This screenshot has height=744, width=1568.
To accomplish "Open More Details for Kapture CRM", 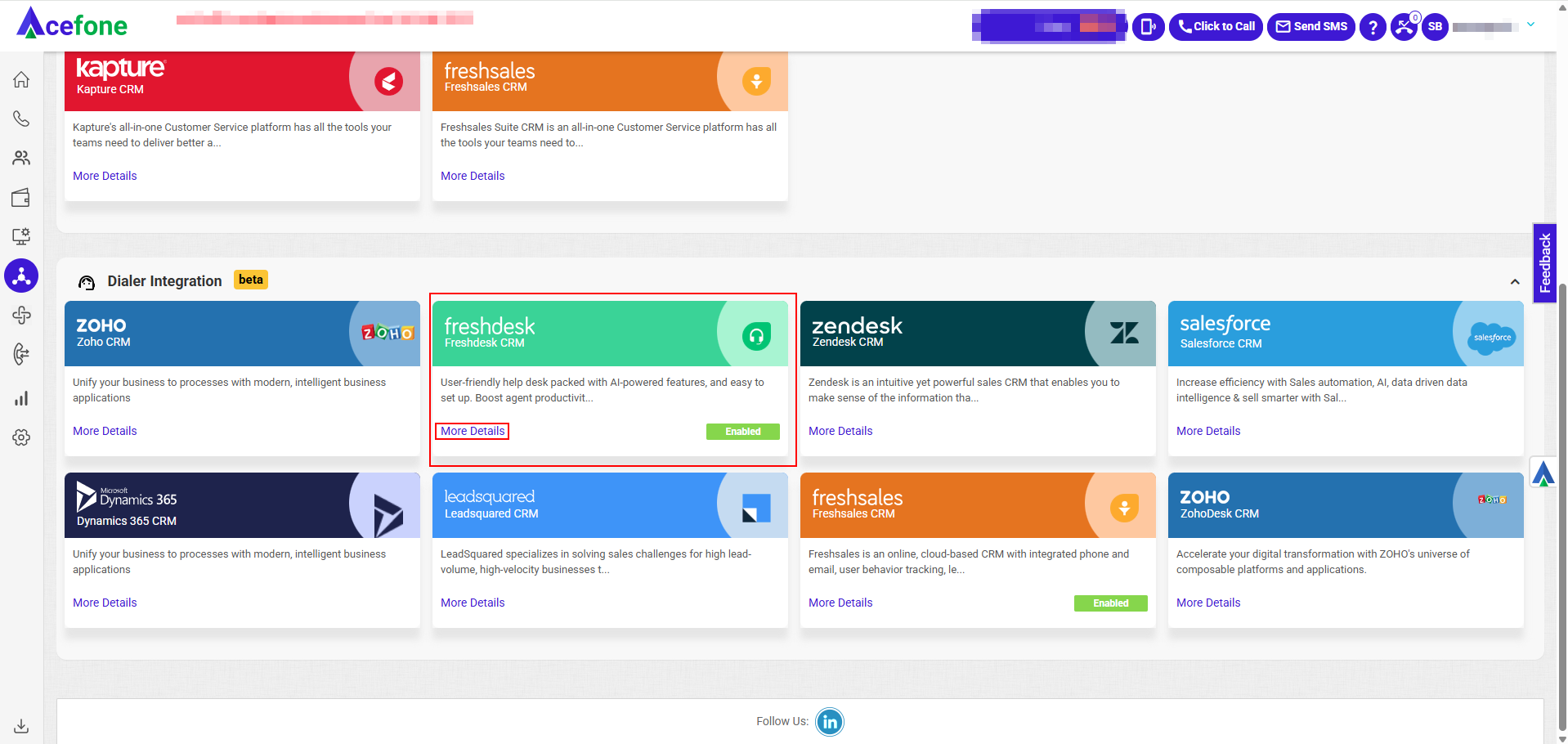I will tap(105, 176).
